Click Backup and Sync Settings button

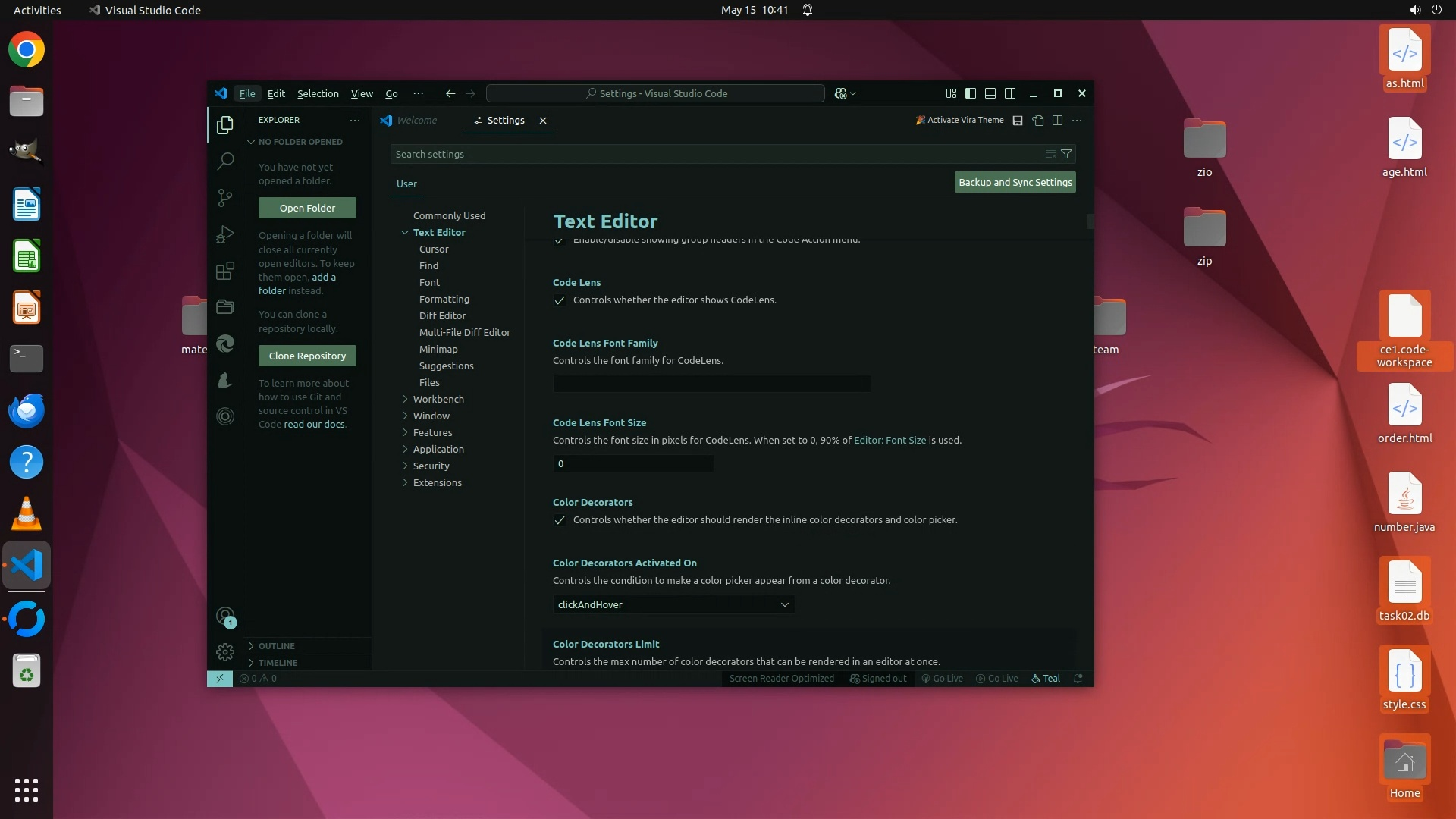coord(1015,182)
